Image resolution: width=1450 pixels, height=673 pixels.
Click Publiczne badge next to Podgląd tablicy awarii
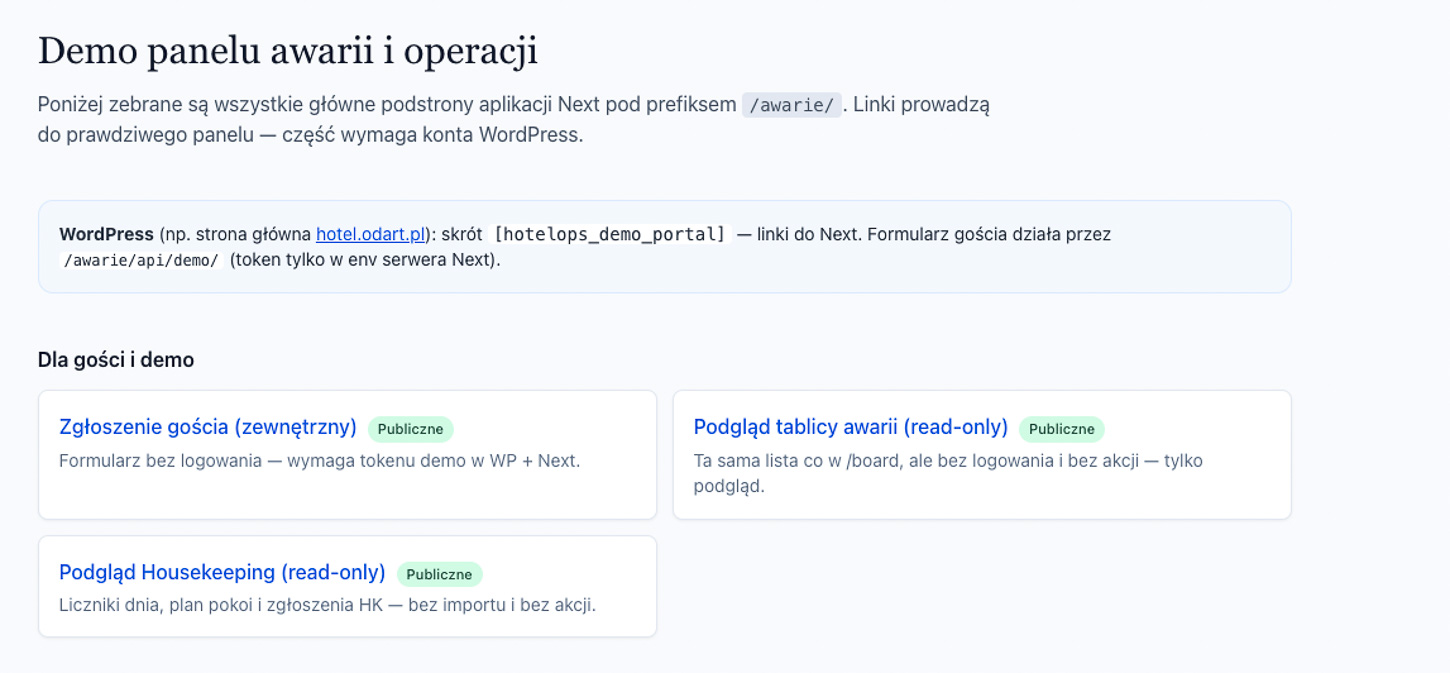(x=1062, y=429)
